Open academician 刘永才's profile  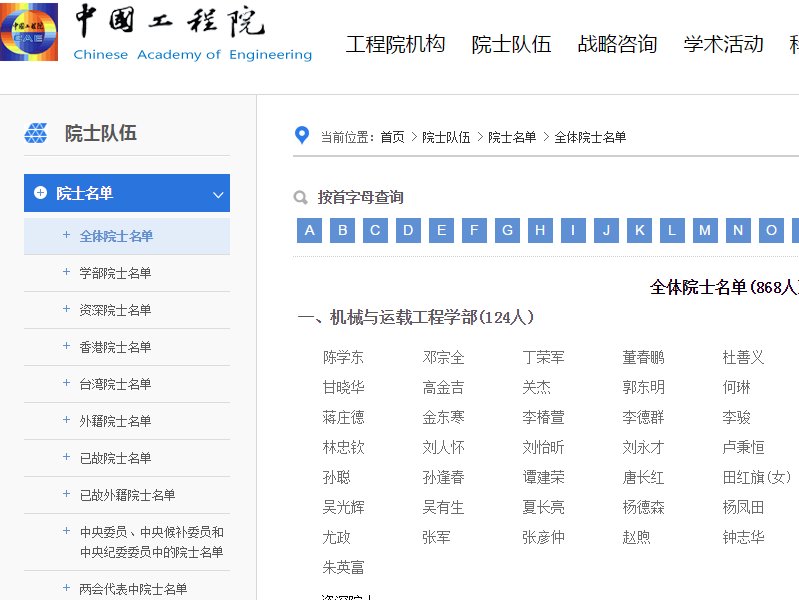pos(643,448)
